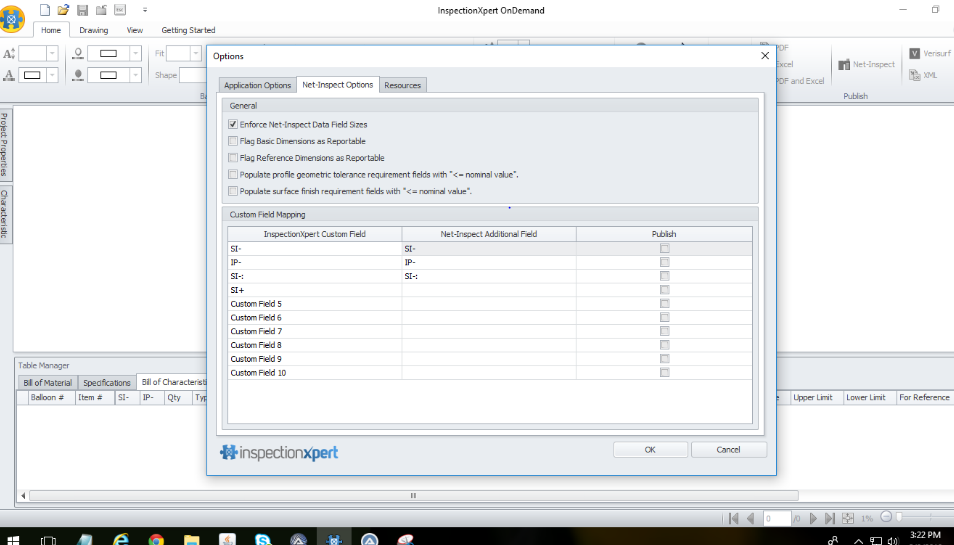Adjust the zoom slider handle

click(899, 516)
